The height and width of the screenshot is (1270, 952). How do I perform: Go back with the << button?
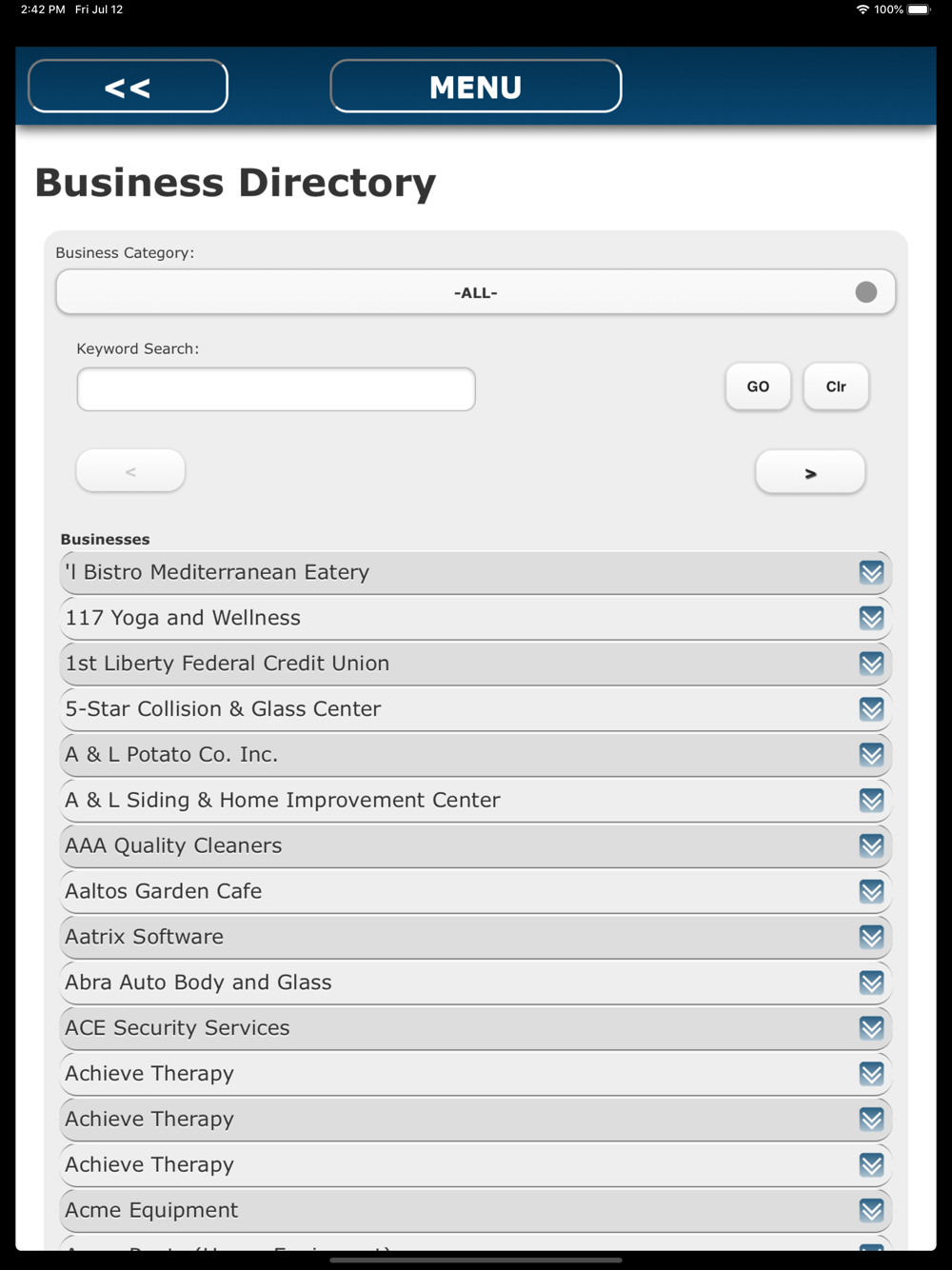(128, 87)
